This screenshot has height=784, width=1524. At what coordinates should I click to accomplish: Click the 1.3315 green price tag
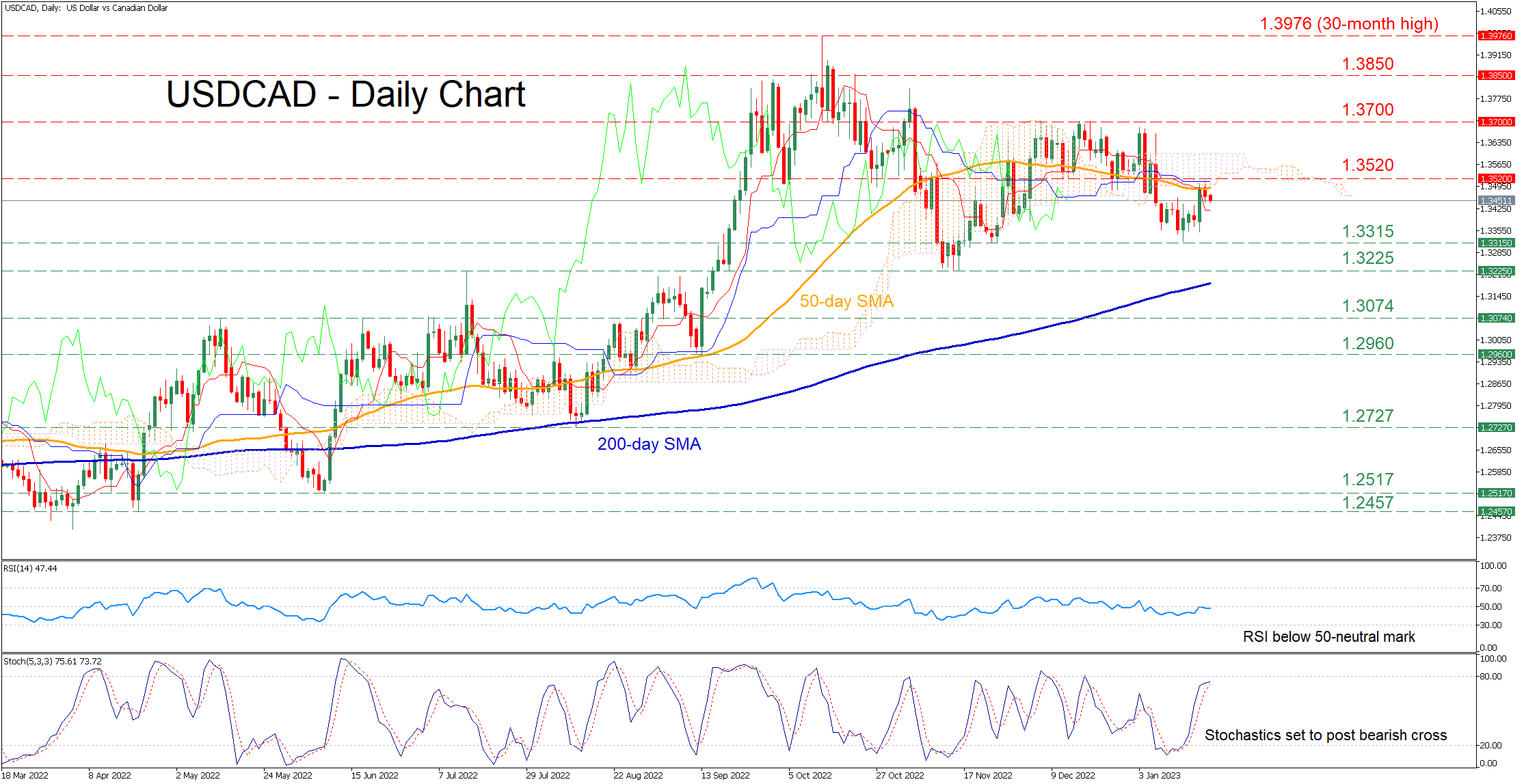tap(1495, 243)
